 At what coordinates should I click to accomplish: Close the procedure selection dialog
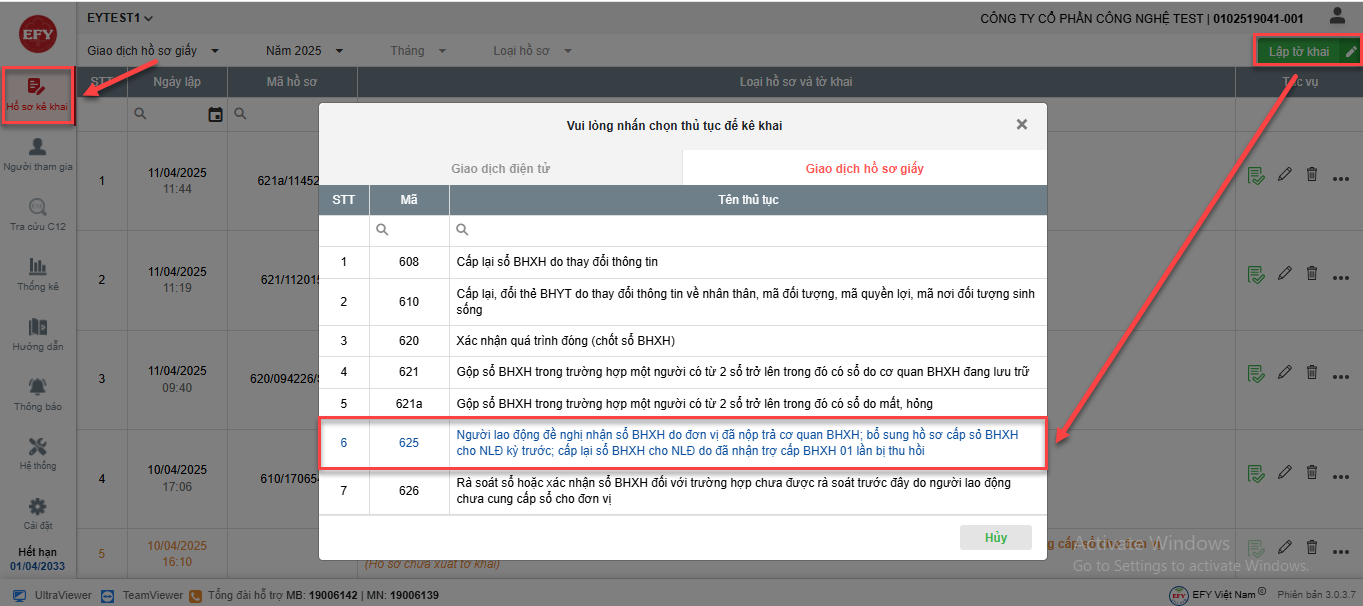(x=1021, y=125)
